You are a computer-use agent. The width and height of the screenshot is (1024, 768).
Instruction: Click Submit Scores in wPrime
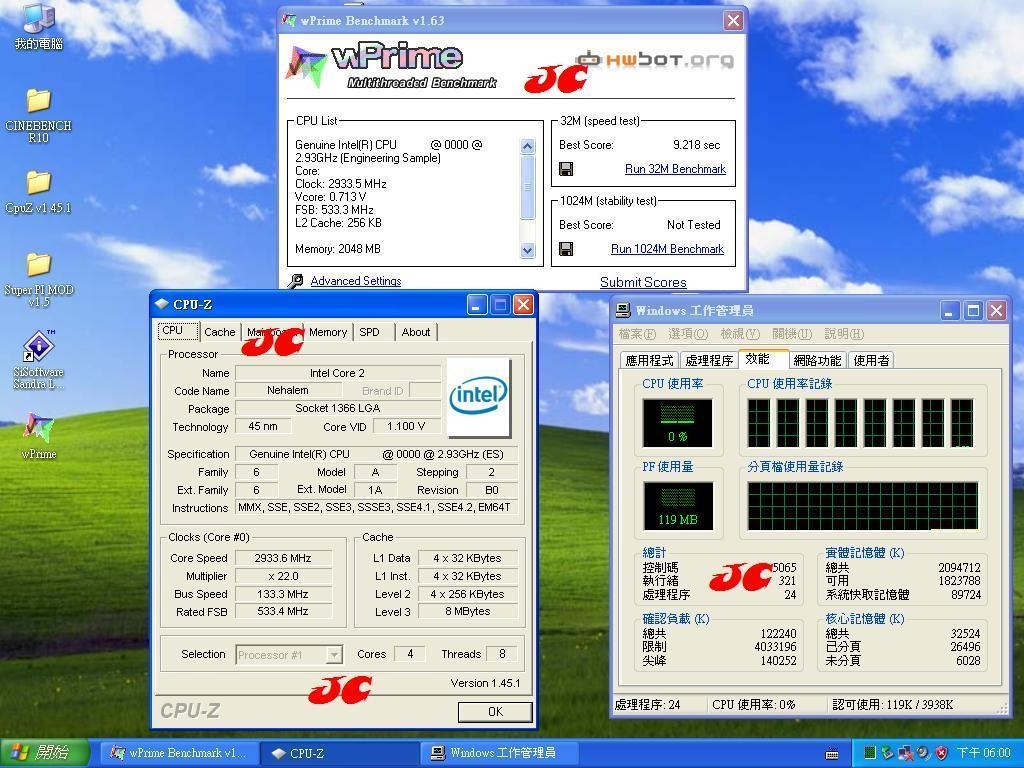point(643,282)
